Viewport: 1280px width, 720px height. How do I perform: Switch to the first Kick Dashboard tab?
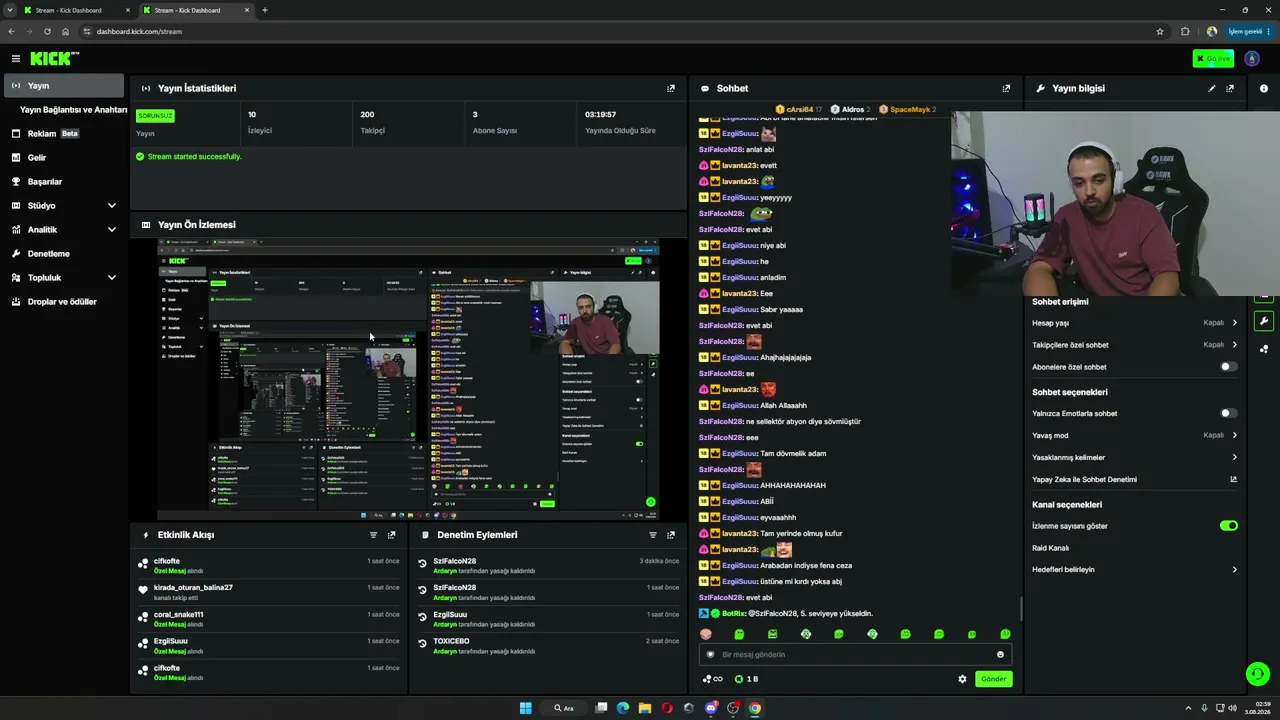[x=78, y=10]
